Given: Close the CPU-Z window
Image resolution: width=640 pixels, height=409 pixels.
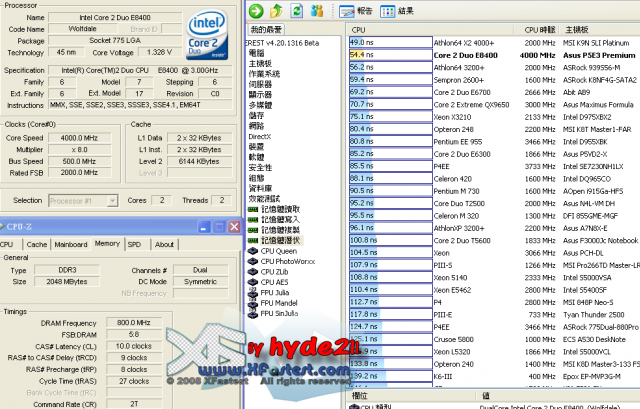Looking at the screenshot, I should (234, 227).
